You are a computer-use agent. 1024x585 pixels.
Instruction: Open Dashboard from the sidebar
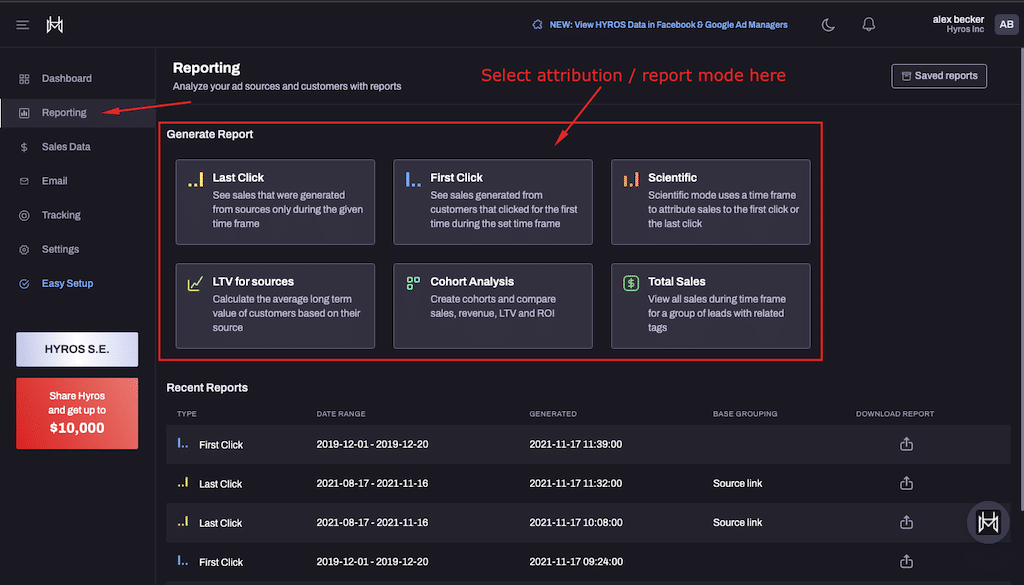(66, 78)
